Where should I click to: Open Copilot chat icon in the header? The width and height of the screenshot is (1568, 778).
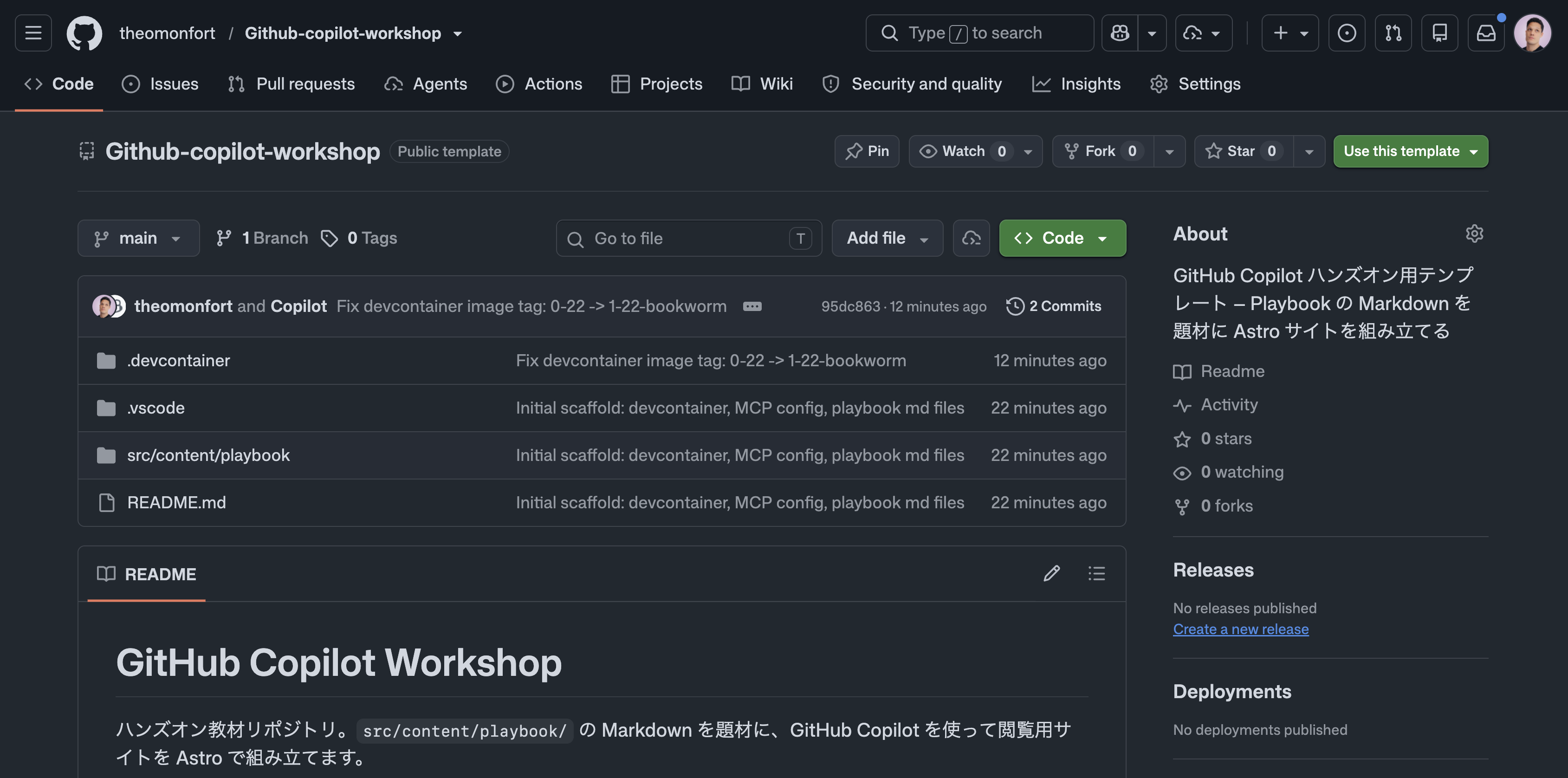pyautogui.click(x=1120, y=33)
